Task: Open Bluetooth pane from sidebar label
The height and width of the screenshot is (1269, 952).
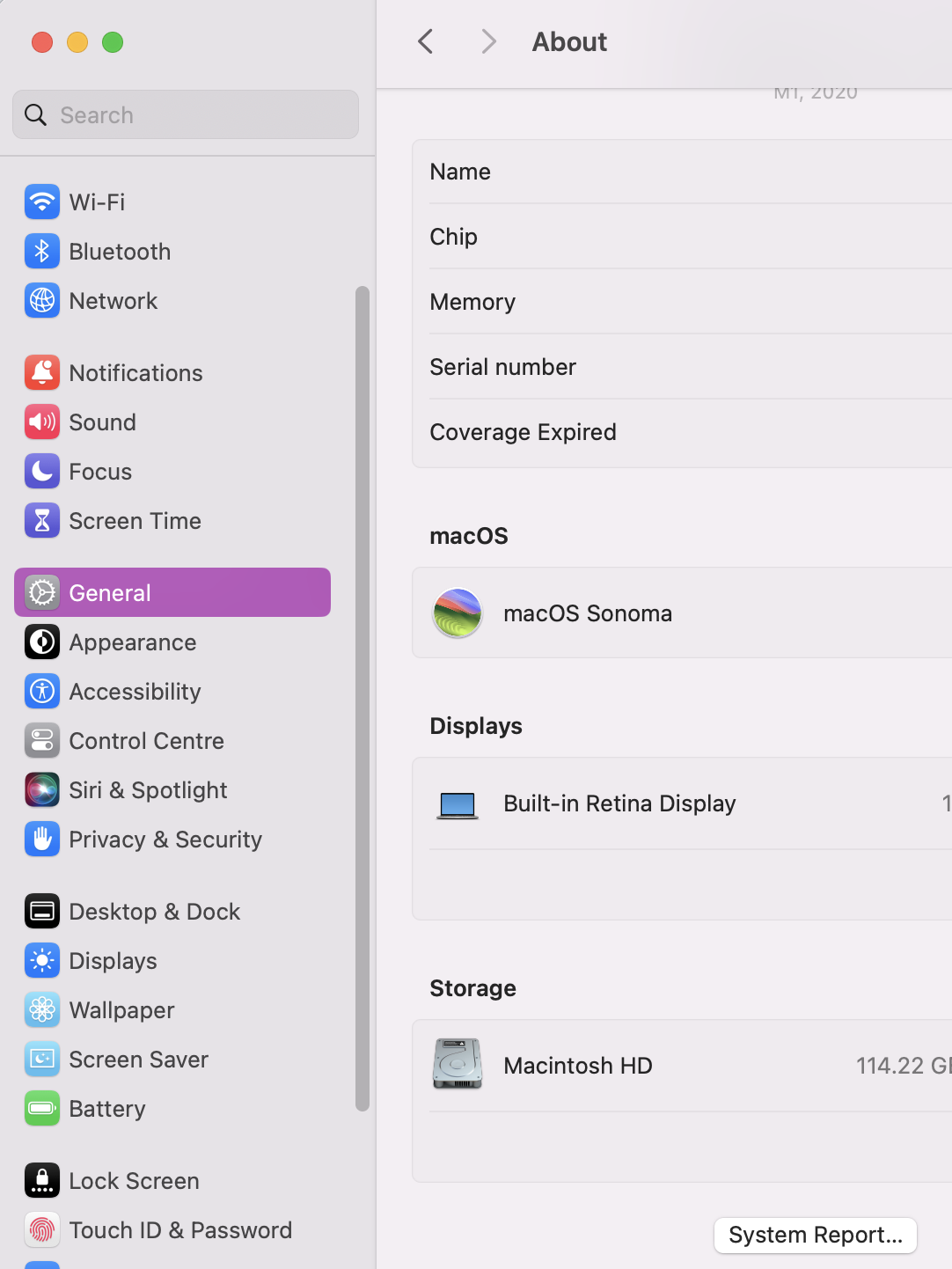Action: 120,252
